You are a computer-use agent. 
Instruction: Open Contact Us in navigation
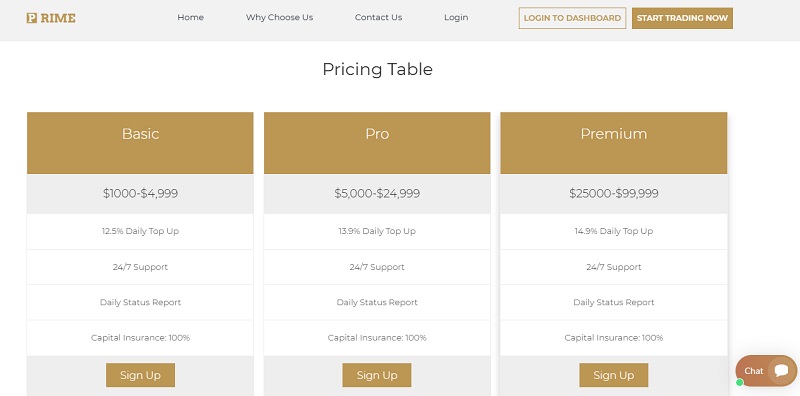click(x=379, y=17)
